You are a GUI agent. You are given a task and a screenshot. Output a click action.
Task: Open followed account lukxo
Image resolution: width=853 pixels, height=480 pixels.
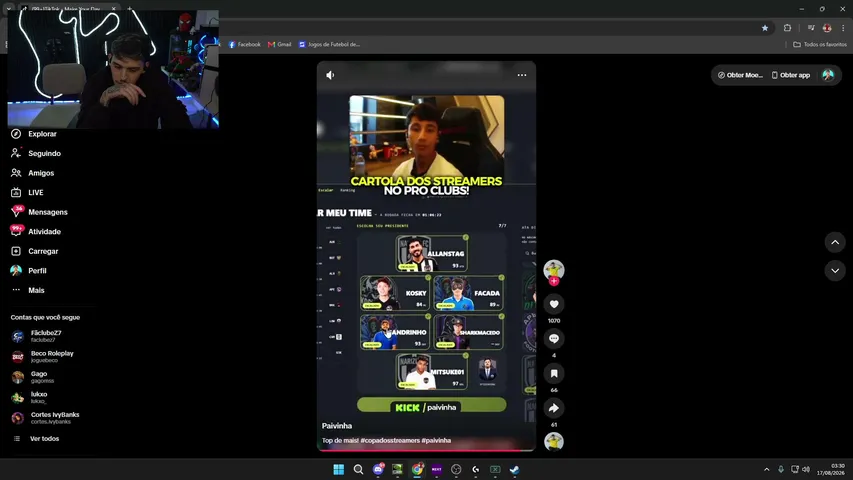point(30,397)
